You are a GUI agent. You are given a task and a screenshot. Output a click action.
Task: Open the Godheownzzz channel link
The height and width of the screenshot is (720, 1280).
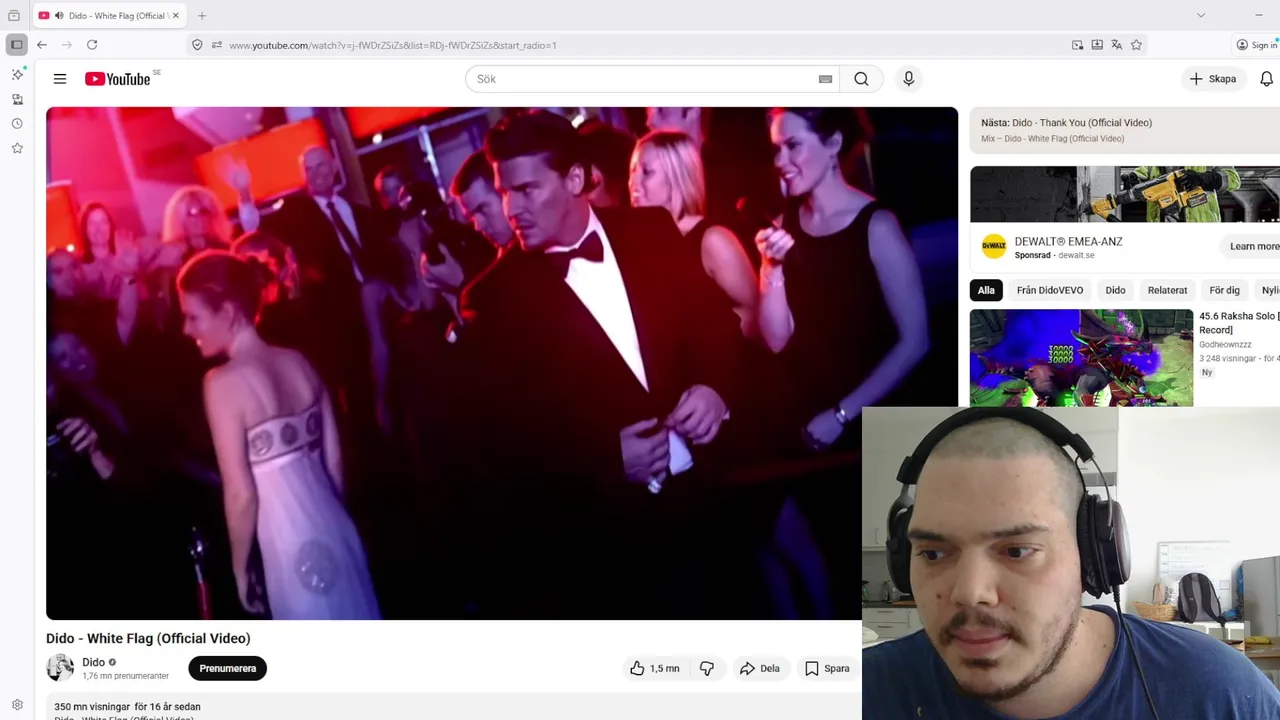click(x=1225, y=344)
